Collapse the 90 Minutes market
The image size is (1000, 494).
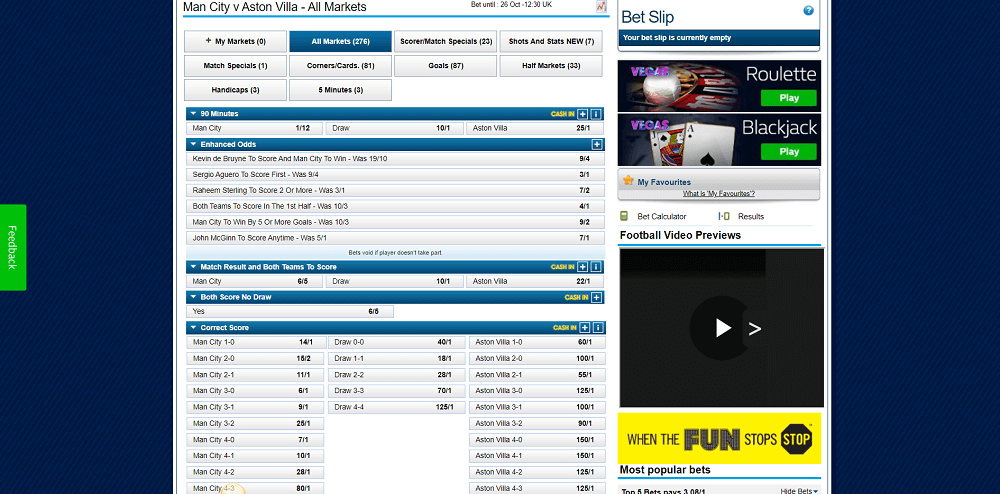(x=193, y=114)
